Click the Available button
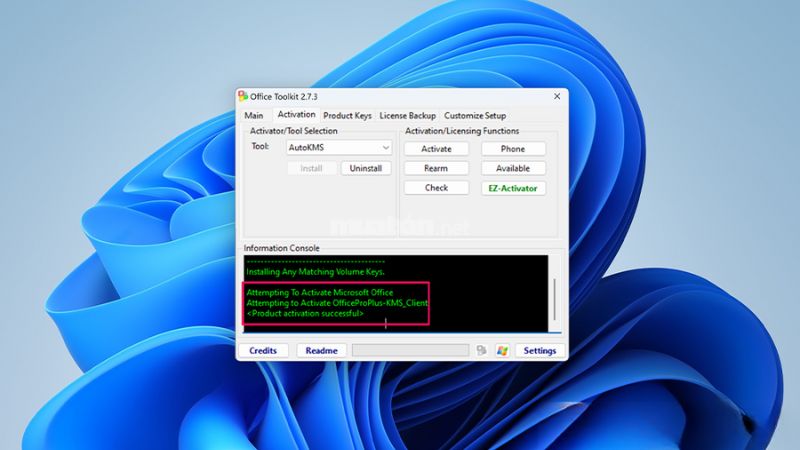 coord(513,168)
